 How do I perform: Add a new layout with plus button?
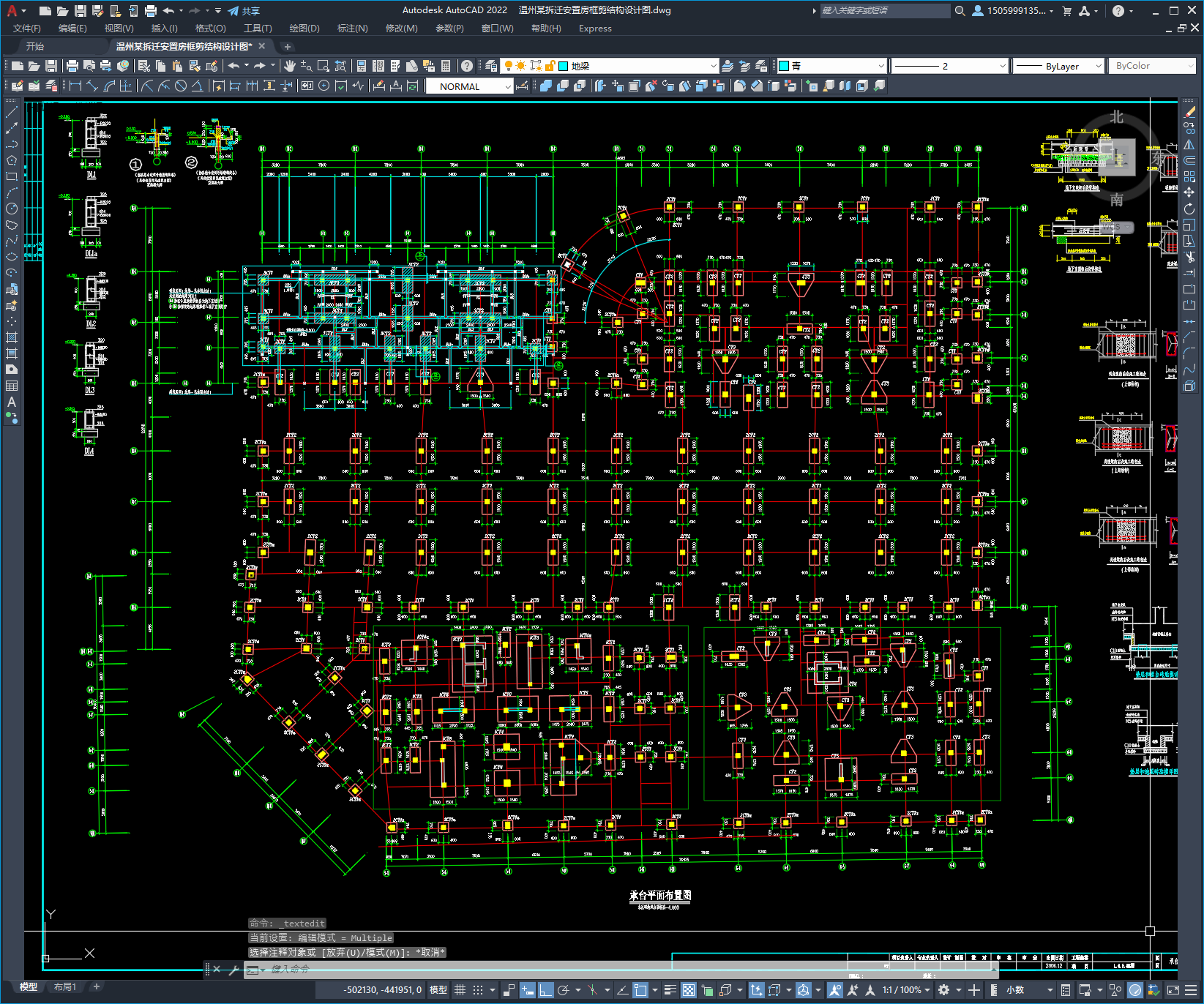[x=96, y=987]
